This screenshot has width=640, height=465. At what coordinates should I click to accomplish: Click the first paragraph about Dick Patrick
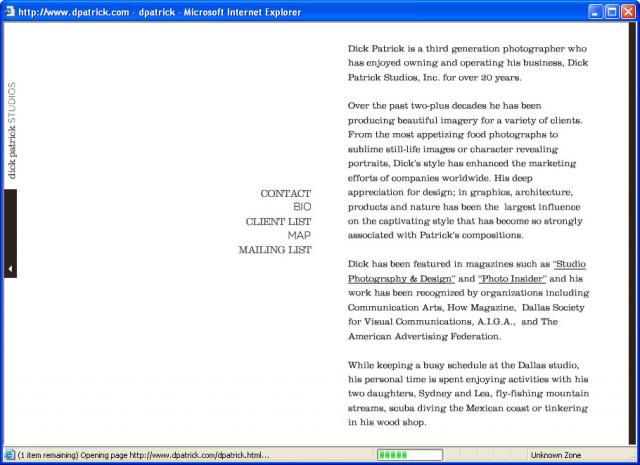point(467,63)
